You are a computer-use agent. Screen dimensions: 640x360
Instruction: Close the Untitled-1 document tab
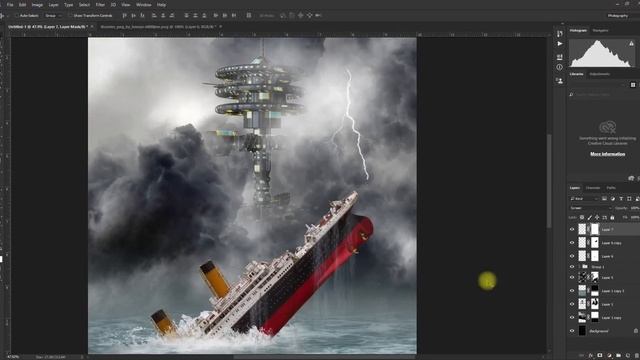tap(92, 27)
